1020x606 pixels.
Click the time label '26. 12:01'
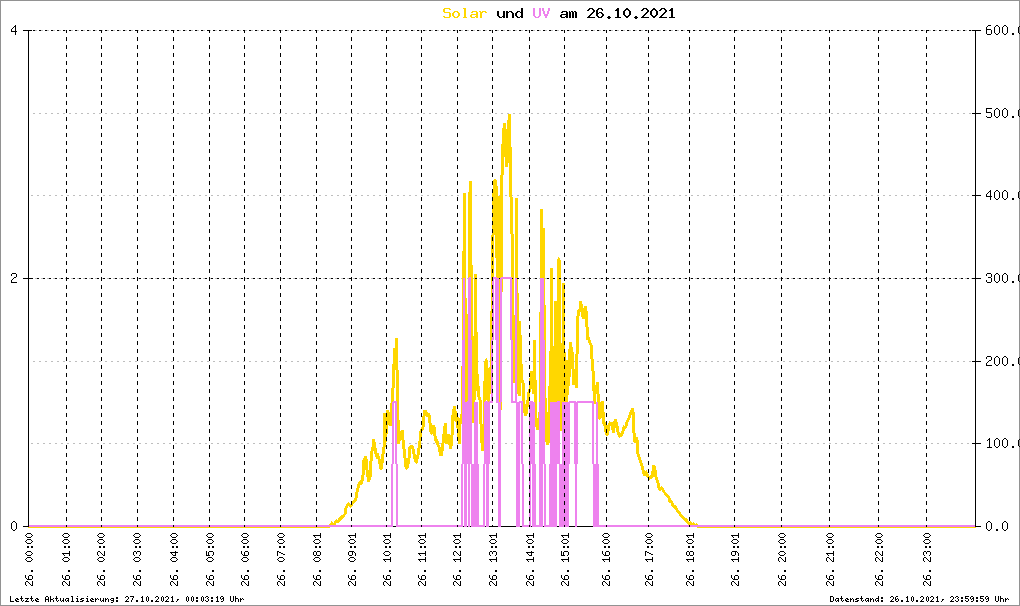tap(458, 560)
